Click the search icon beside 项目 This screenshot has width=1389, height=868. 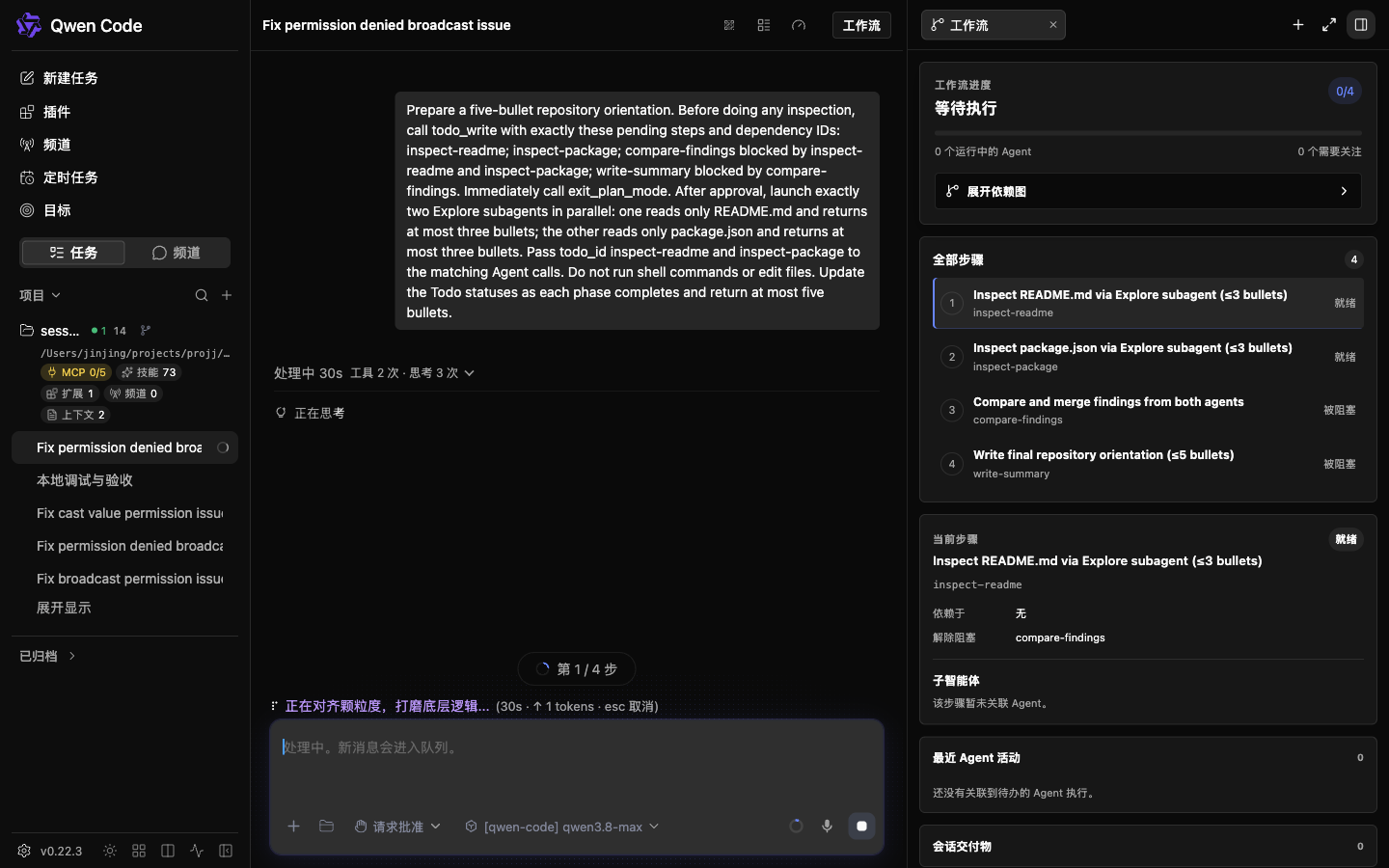[202, 295]
